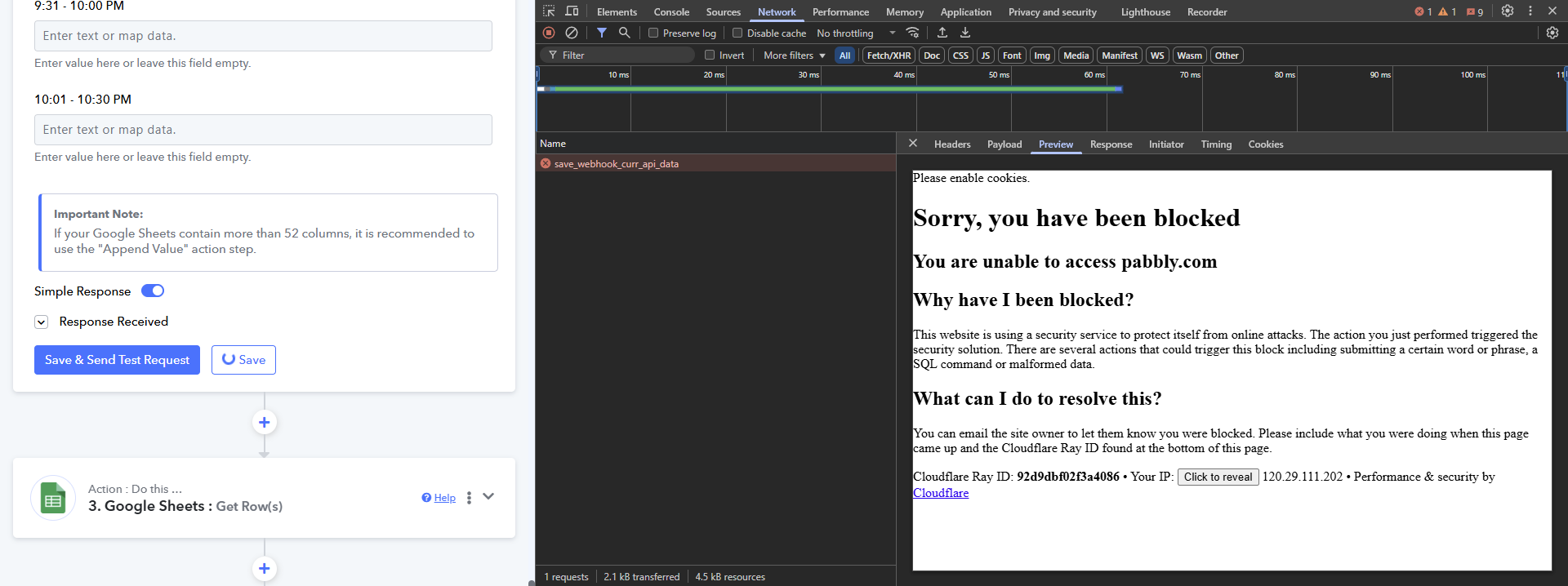Image resolution: width=1568 pixels, height=586 pixels.
Task: Open step options three-dot menu
Action: pos(469,498)
